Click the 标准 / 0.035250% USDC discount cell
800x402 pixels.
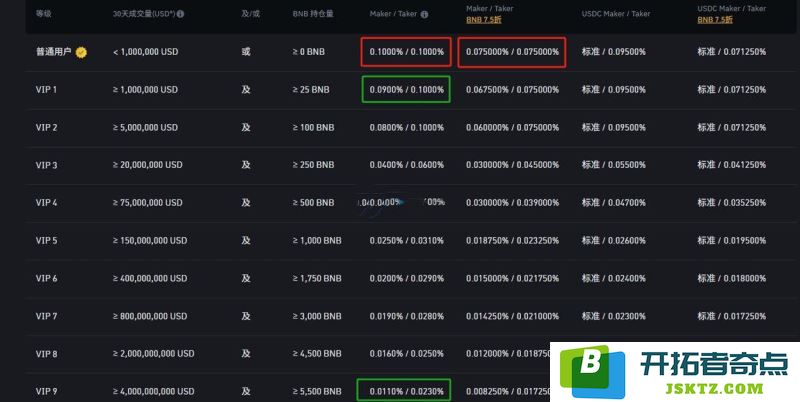[x=732, y=203]
